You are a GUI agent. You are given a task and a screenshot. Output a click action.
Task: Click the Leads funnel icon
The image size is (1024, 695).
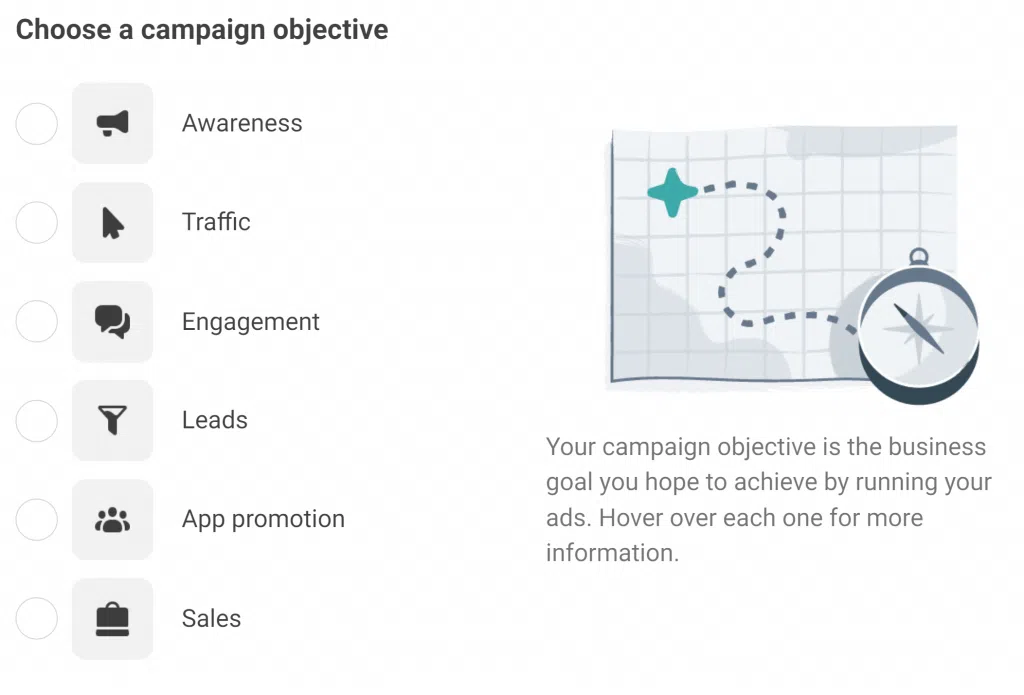point(112,421)
